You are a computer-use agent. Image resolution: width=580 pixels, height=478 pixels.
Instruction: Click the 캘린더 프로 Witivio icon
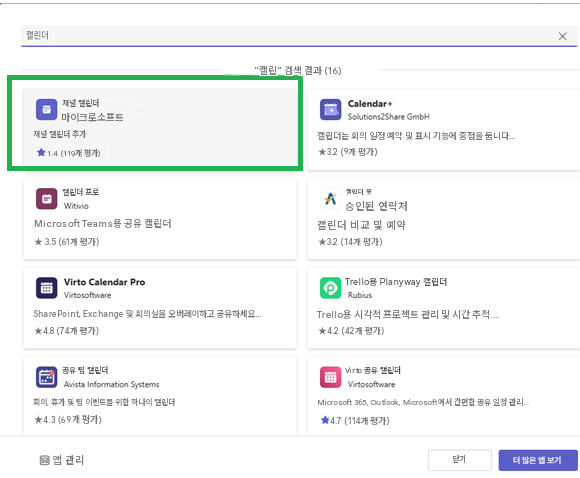(x=47, y=199)
